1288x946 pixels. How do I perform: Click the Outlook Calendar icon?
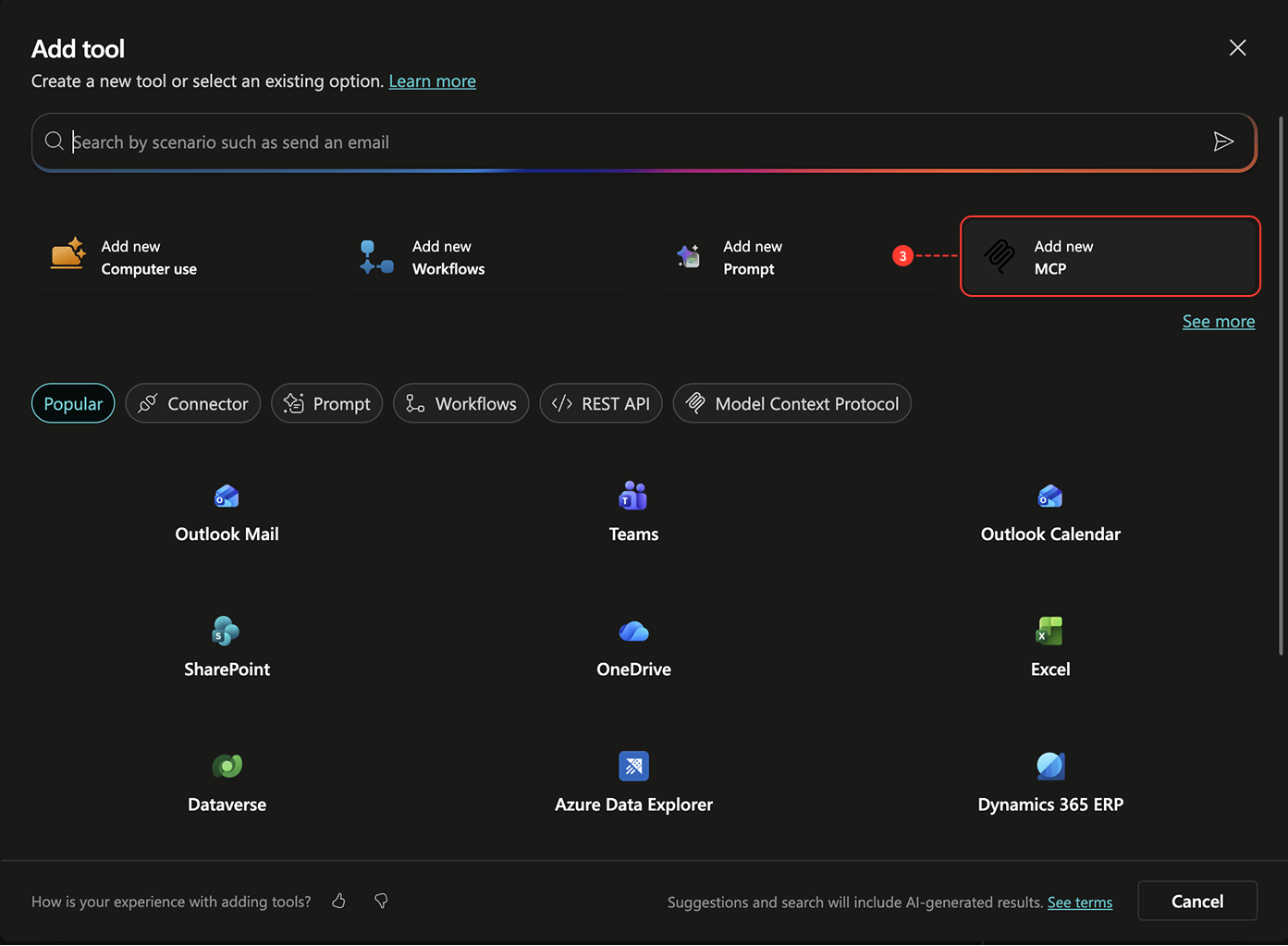pyautogui.click(x=1050, y=497)
